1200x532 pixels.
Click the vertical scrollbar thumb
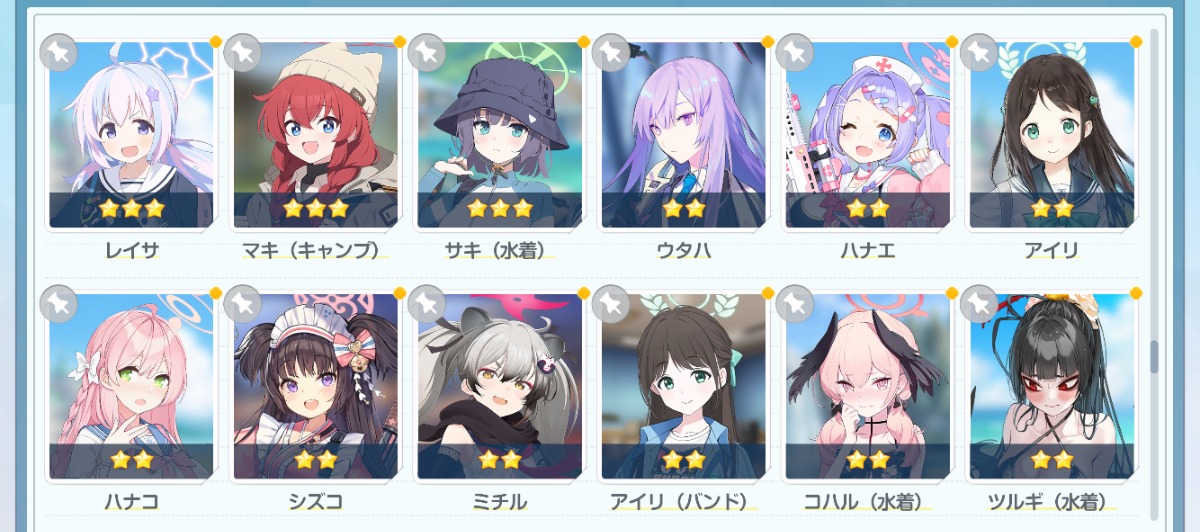(1153, 356)
